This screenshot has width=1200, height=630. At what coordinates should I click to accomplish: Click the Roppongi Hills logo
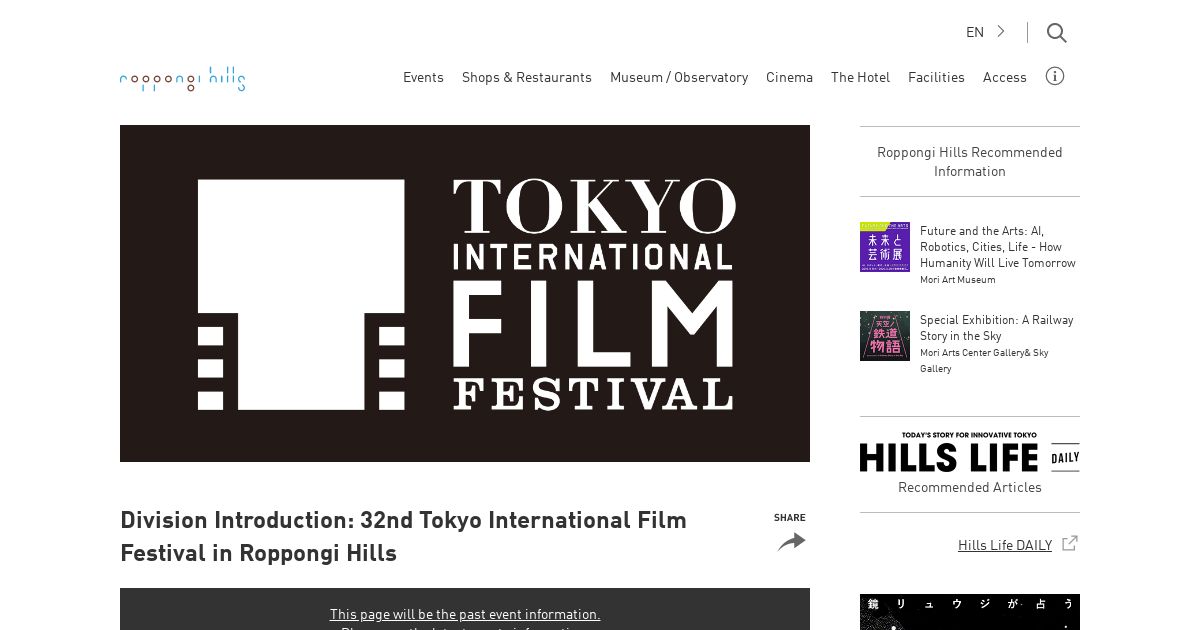pyautogui.click(x=182, y=79)
